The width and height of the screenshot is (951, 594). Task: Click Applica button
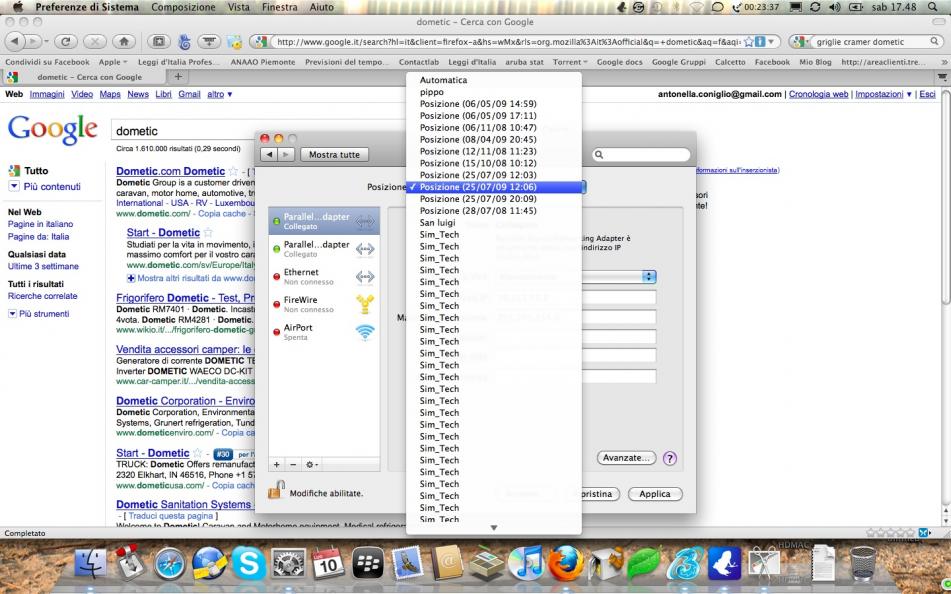(x=655, y=494)
